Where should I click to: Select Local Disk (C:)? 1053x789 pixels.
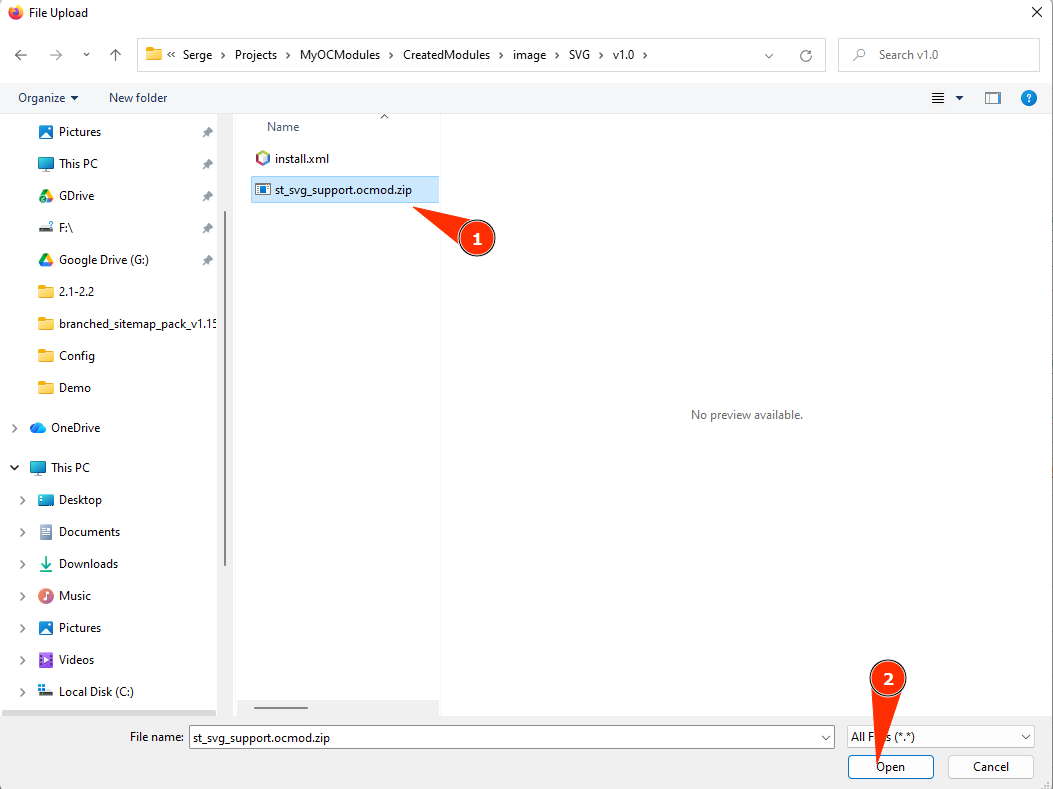click(x=95, y=692)
